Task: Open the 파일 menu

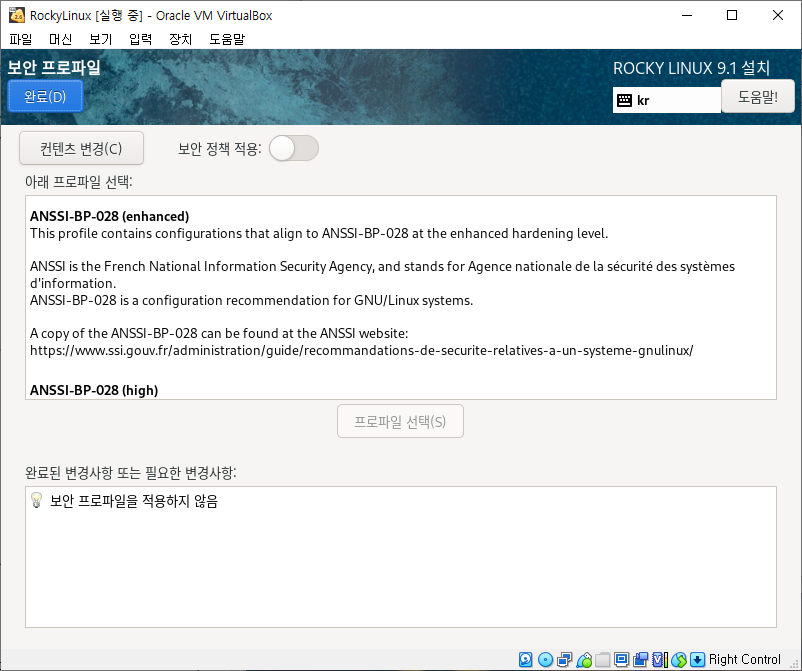Action: (x=20, y=39)
